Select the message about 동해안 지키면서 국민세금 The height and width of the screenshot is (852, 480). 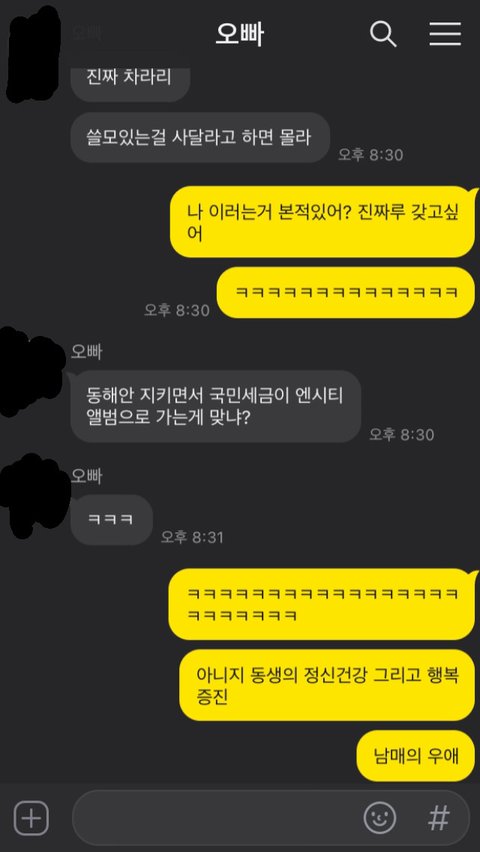[x=216, y=406]
